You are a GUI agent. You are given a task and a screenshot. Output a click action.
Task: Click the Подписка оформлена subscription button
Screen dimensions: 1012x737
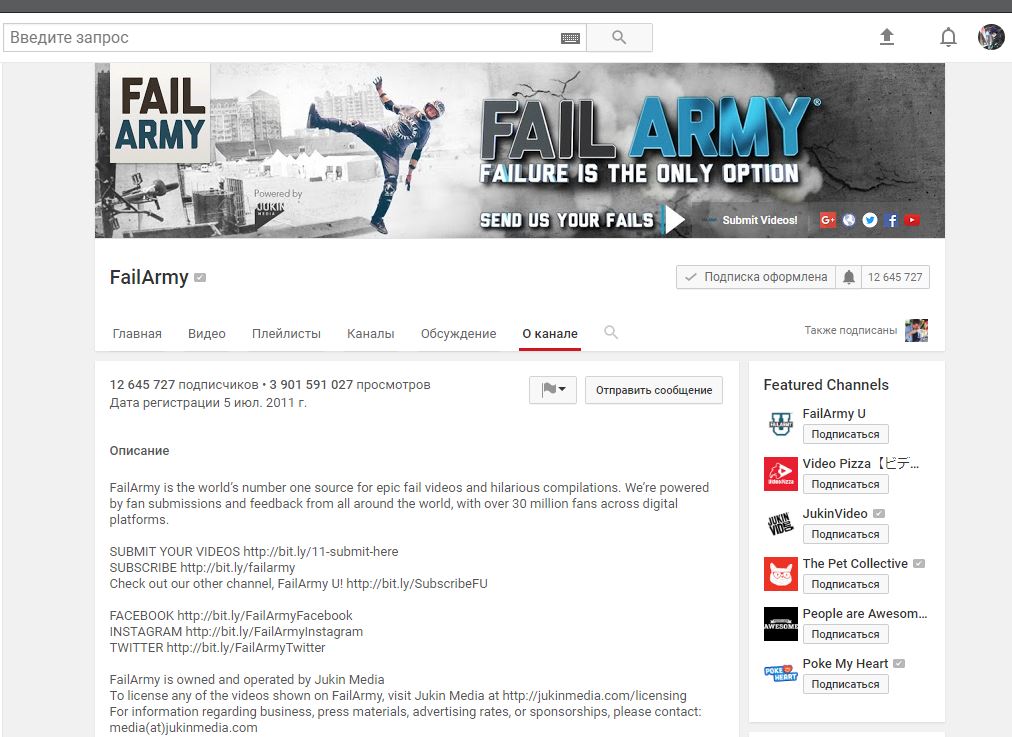tap(756, 277)
